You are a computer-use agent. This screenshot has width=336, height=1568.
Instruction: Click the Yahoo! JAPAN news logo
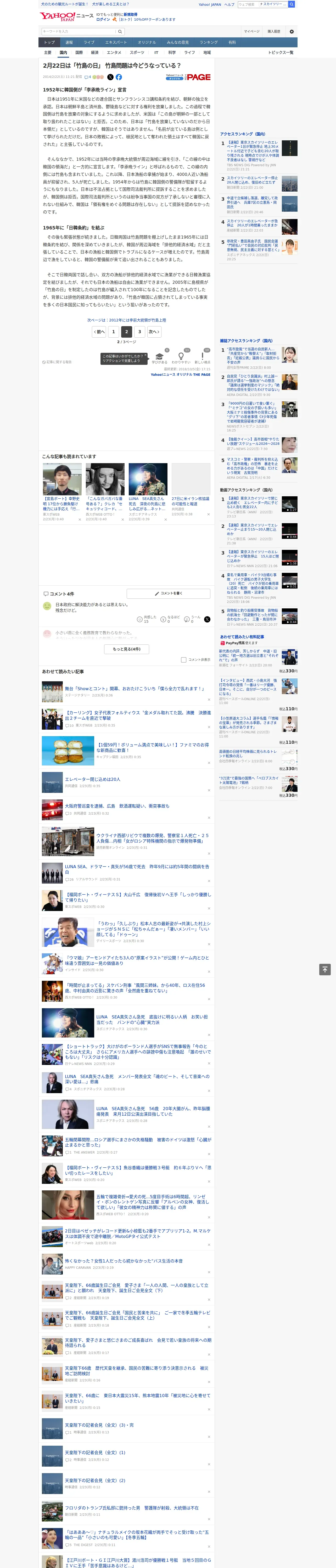(x=67, y=16)
